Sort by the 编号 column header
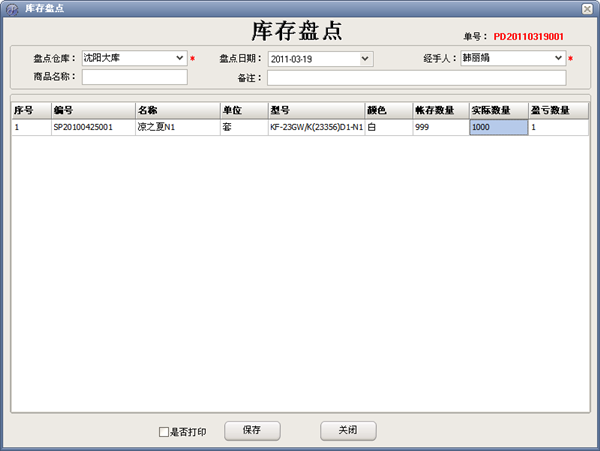The image size is (600, 451). (92, 110)
